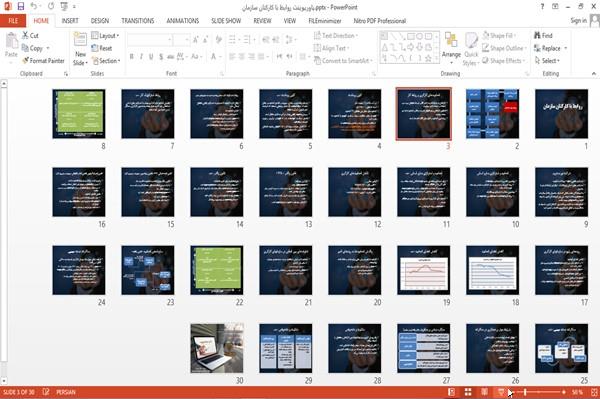
Task: Expand the Layout dropdown
Action: click(x=106, y=36)
